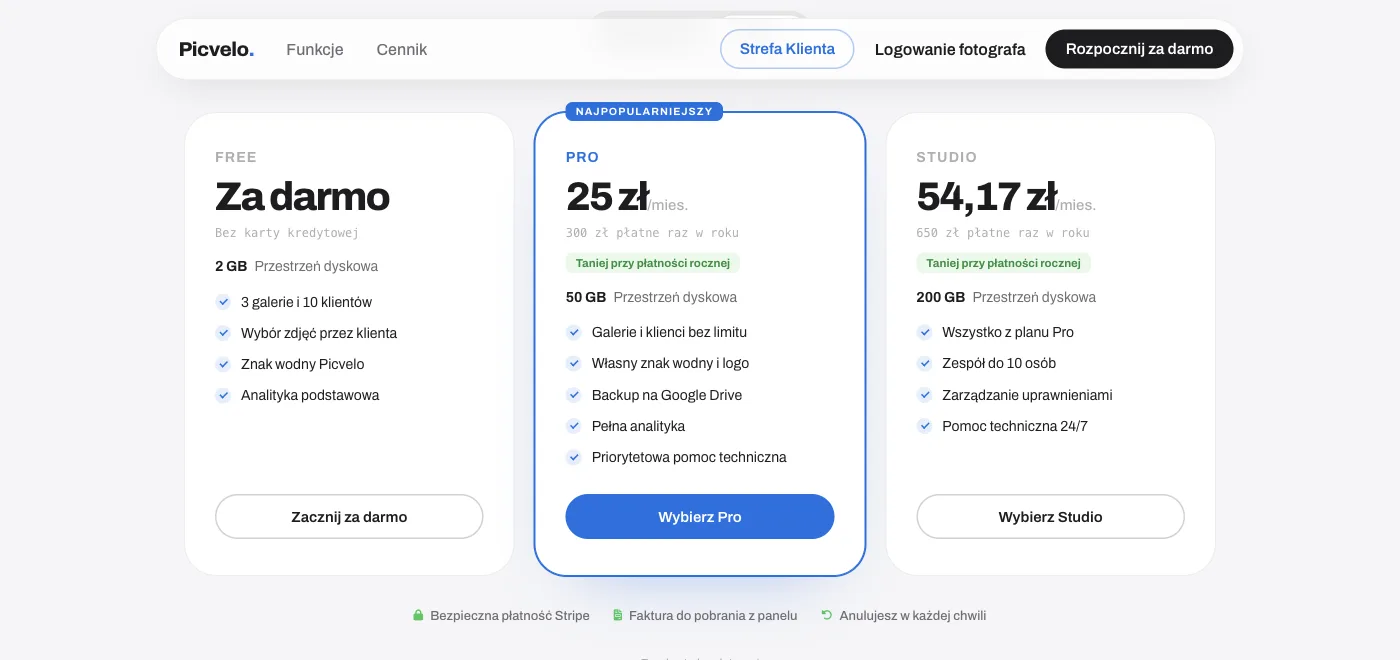
Task: Click Studio plan's Taniej przy płatności rocznej badge
Action: [1003, 263]
